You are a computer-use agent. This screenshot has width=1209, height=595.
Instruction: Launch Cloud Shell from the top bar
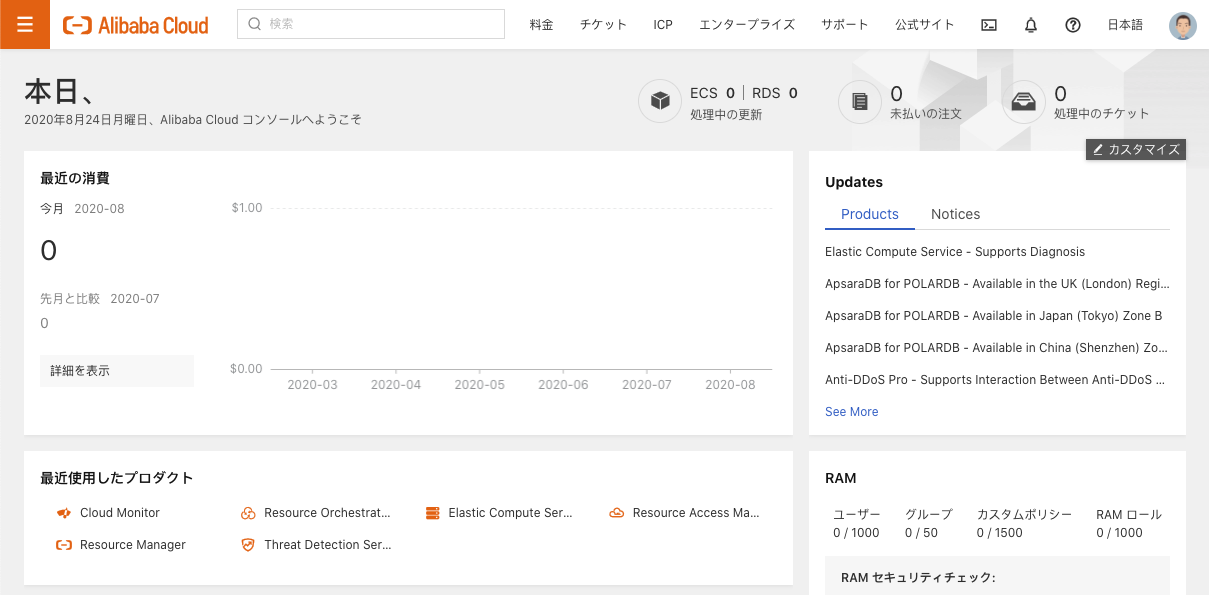click(988, 24)
